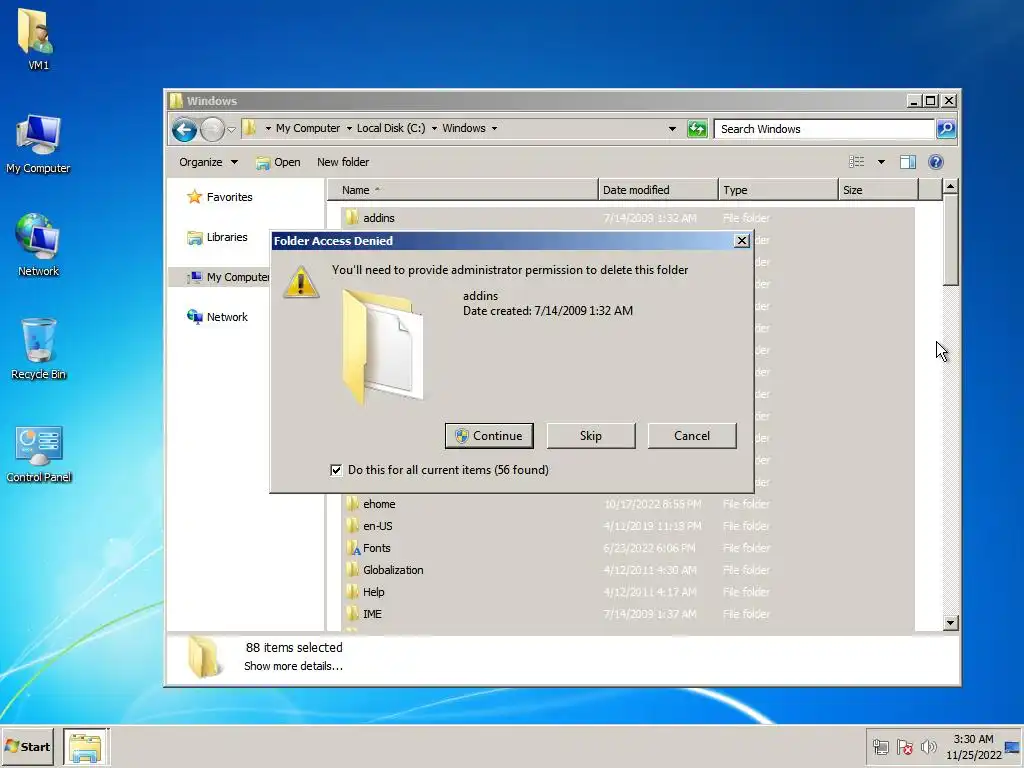The height and width of the screenshot is (768, 1024).
Task: Click Continue to grant administrator permission
Action: (x=489, y=436)
